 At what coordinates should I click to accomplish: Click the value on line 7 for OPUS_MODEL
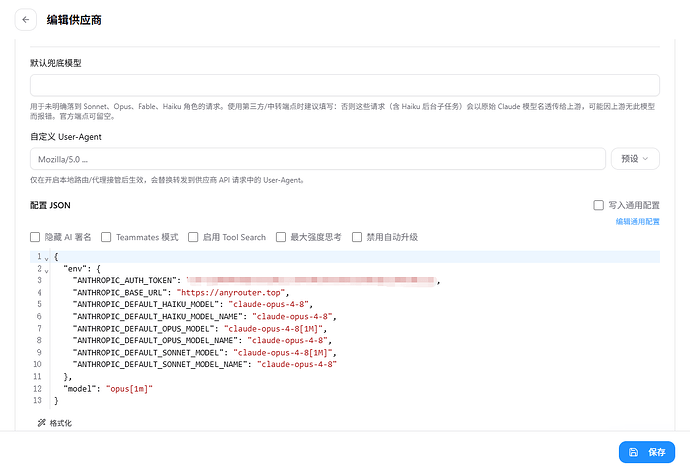(x=273, y=329)
